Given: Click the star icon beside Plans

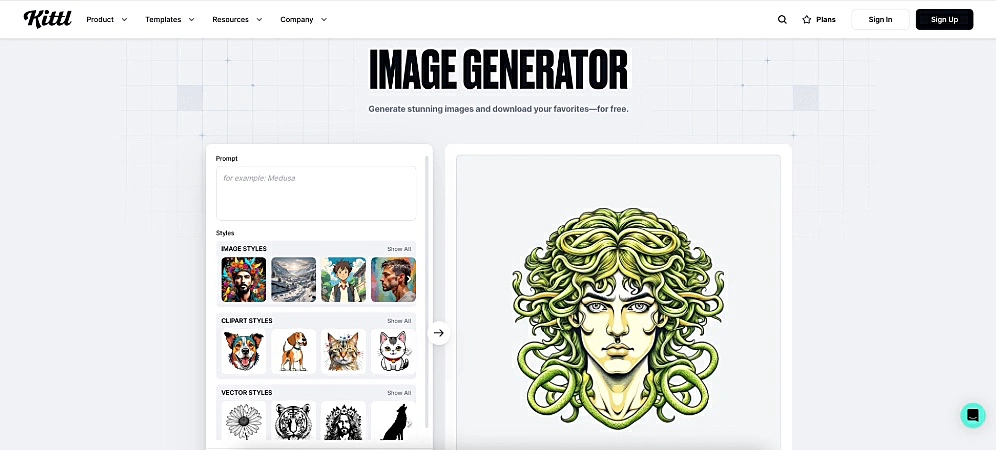Looking at the screenshot, I should point(807,20).
